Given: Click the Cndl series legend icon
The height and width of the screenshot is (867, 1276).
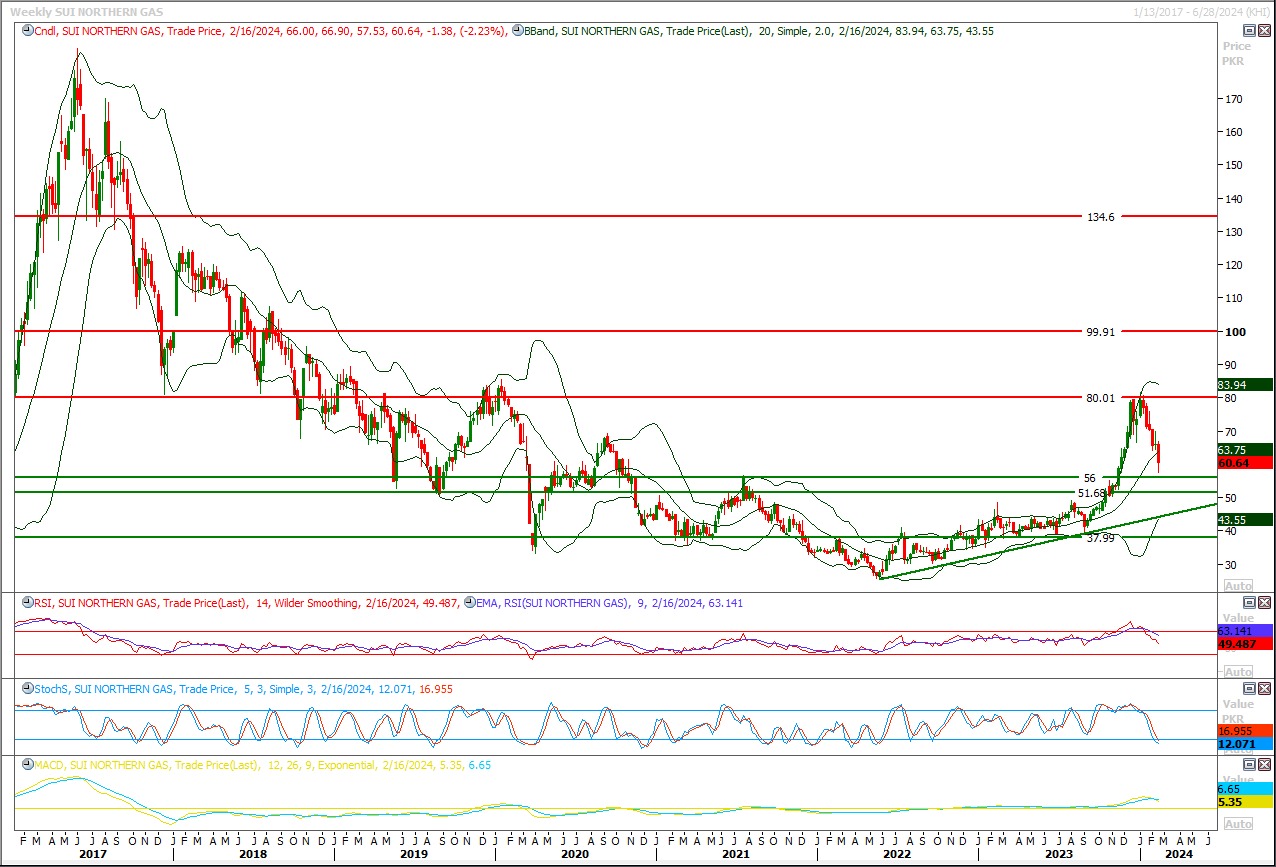Looking at the screenshot, I should tap(26, 31).
